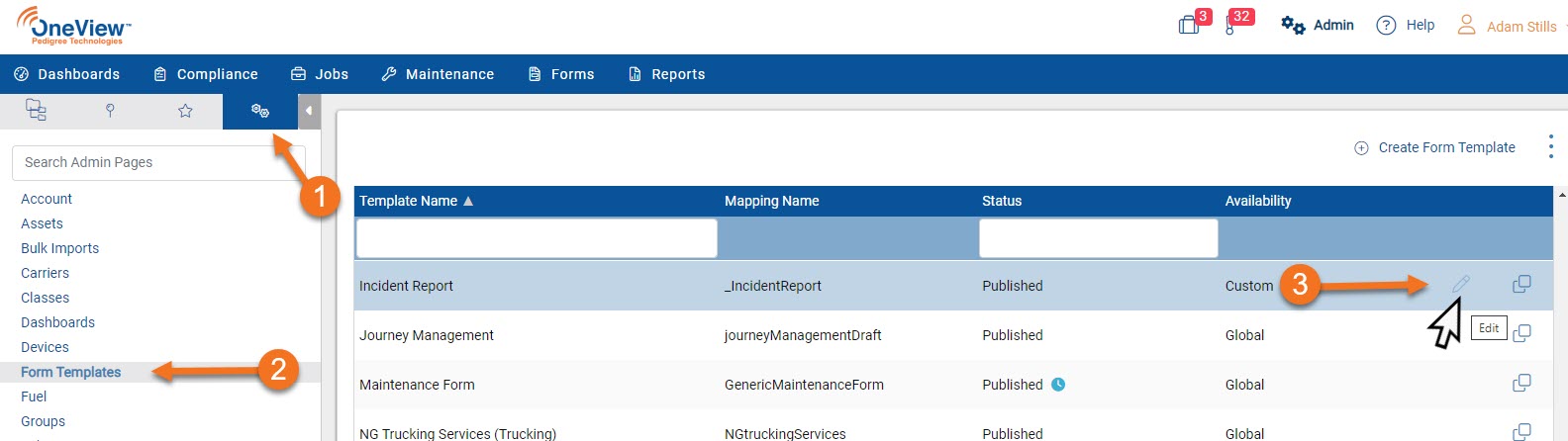
Task: Click the Admin gears icon
Action: [x=1293, y=25]
